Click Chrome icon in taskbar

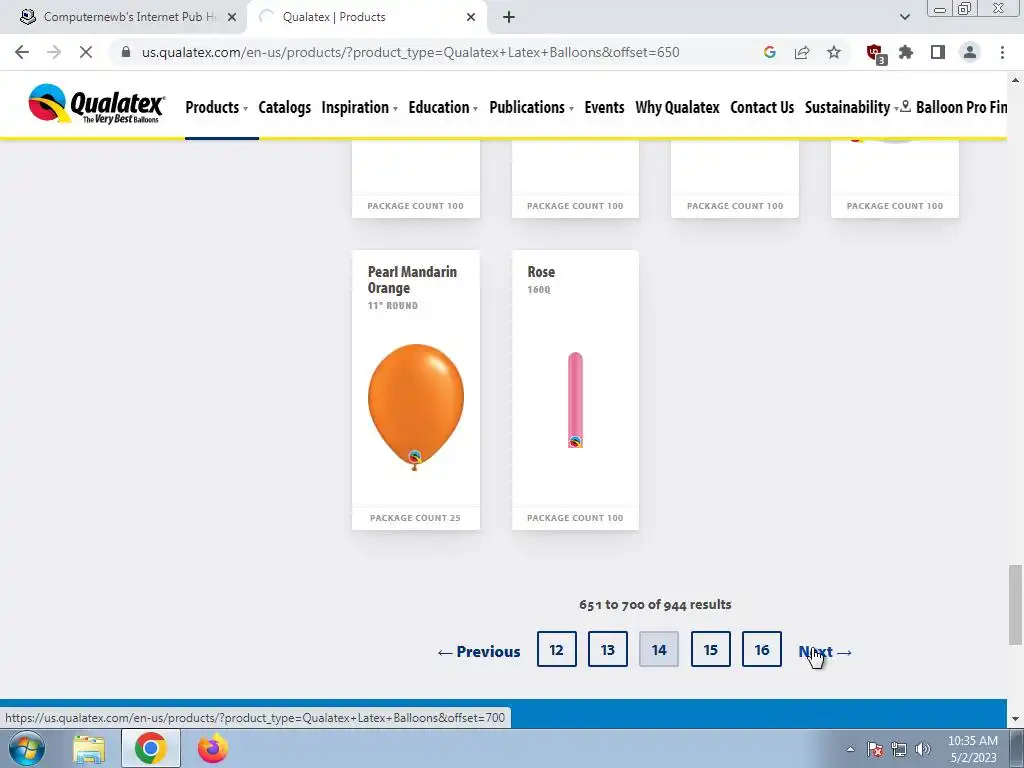151,748
